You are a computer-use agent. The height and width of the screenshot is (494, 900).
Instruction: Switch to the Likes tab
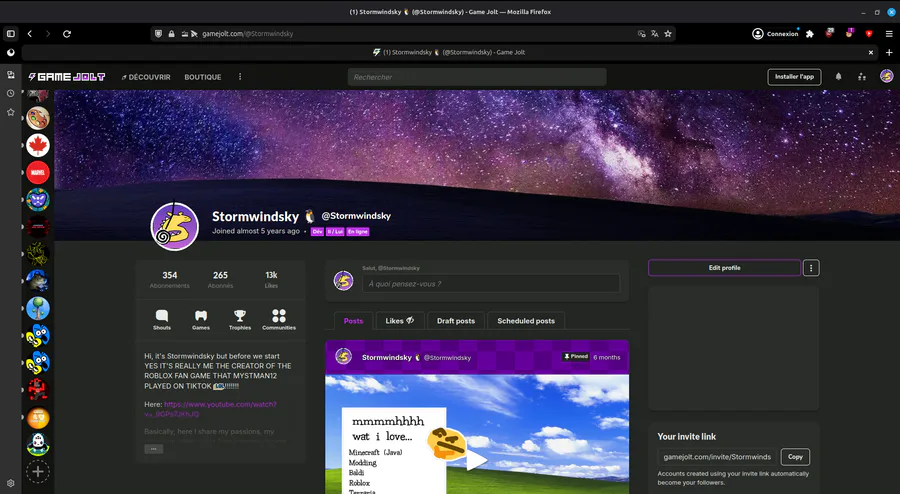tap(400, 321)
